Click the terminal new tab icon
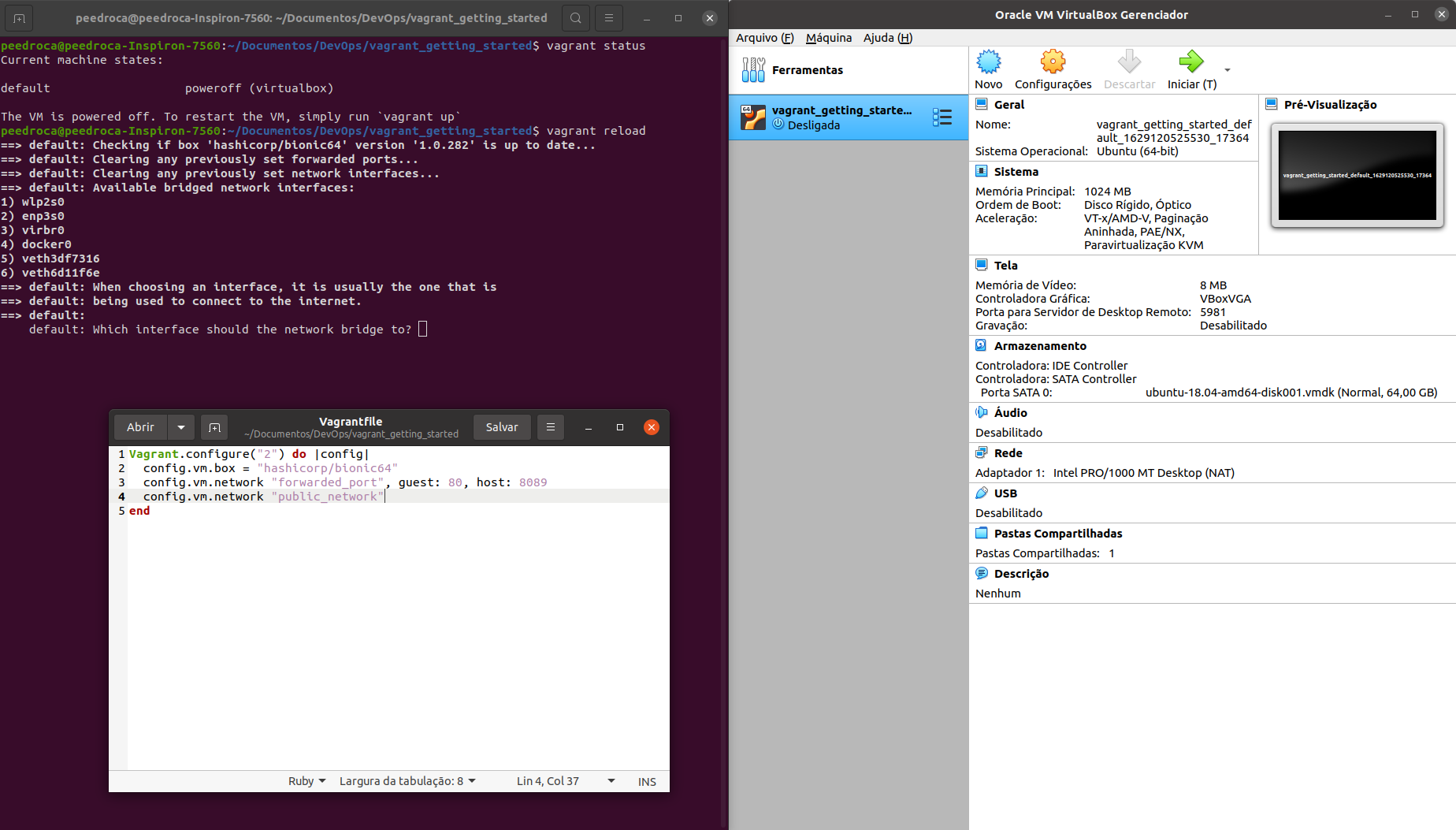Viewport: 1456px width, 830px height. (x=19, y=17)
